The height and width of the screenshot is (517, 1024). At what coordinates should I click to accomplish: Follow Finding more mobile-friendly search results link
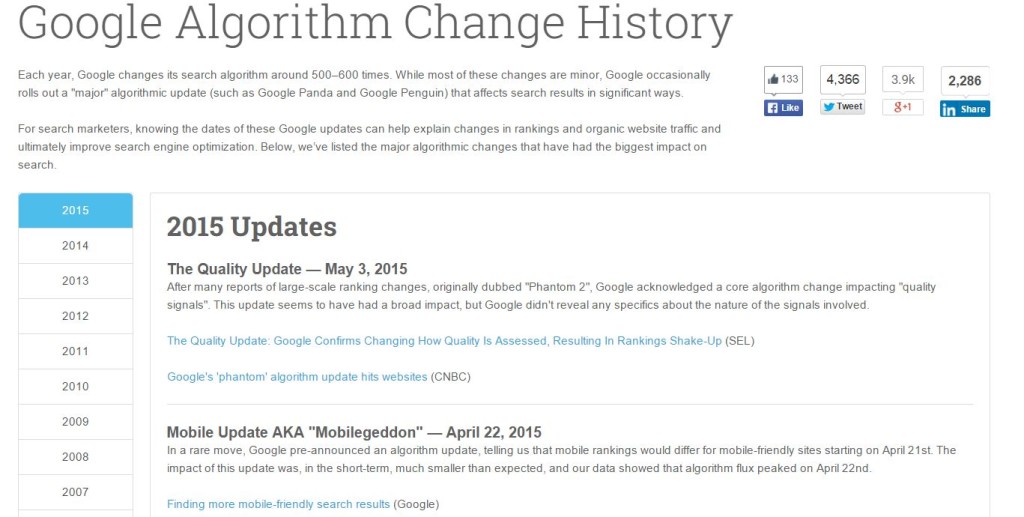(278, 504)
